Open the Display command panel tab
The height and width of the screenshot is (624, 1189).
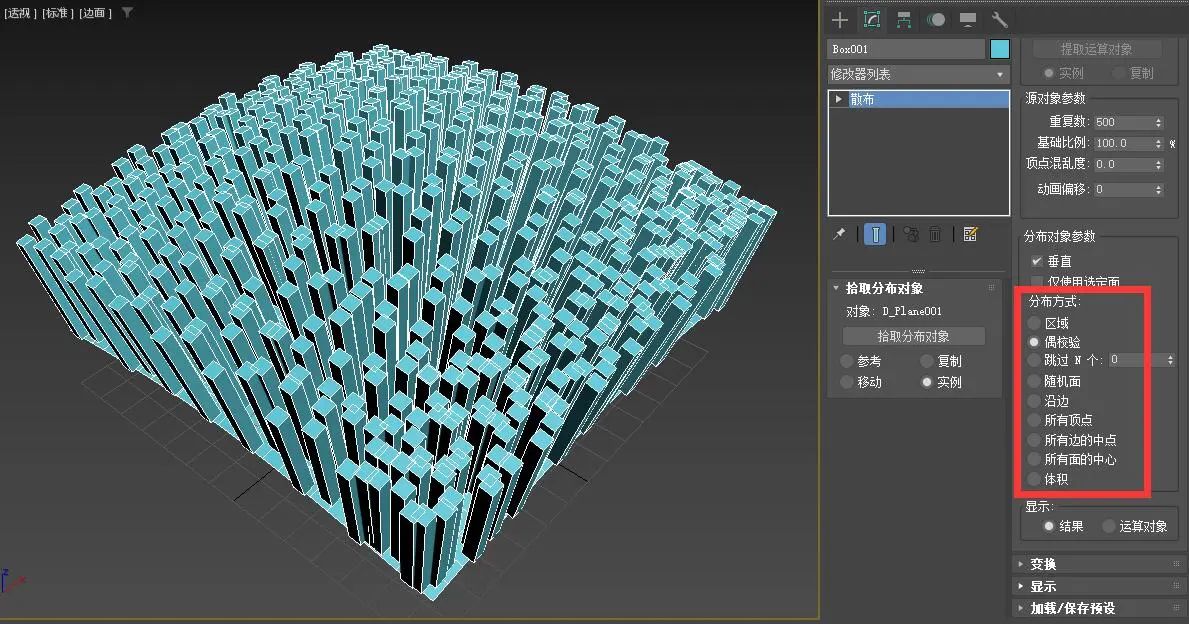click(968, 20)
